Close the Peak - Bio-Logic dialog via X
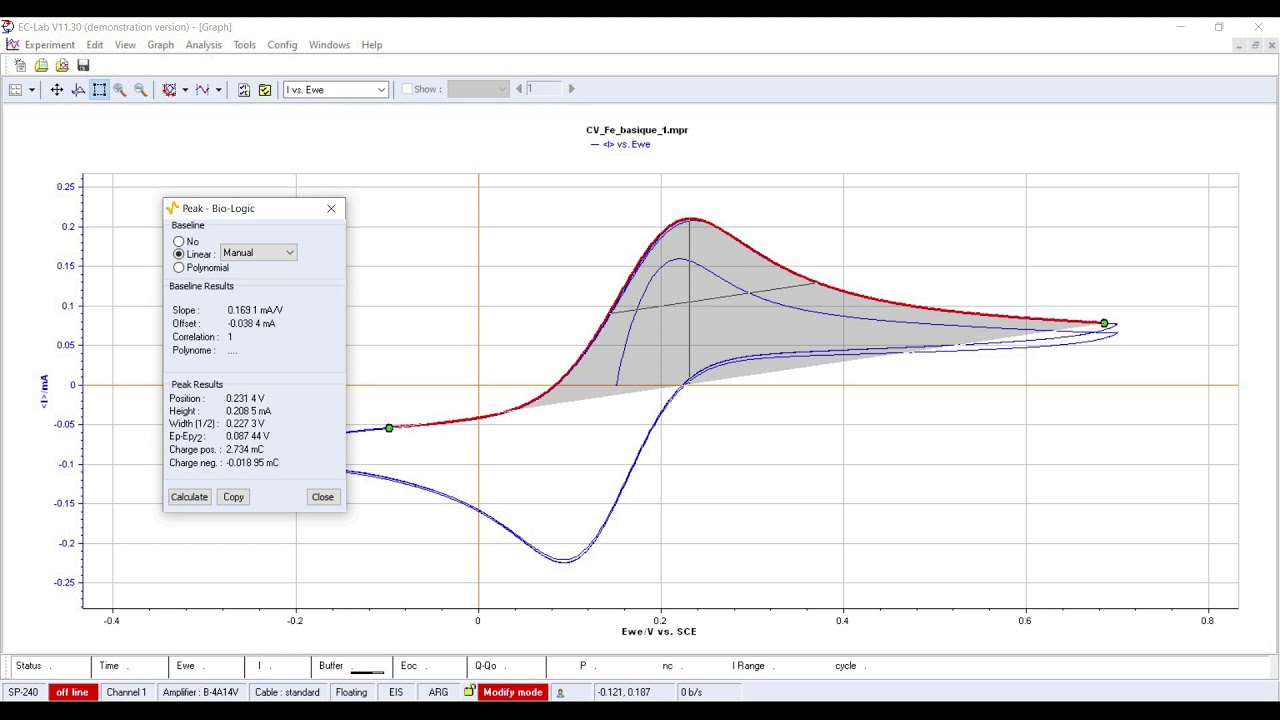Image resolution: width=1280 pixels, height=720 pixels. [x=331, y=208]
